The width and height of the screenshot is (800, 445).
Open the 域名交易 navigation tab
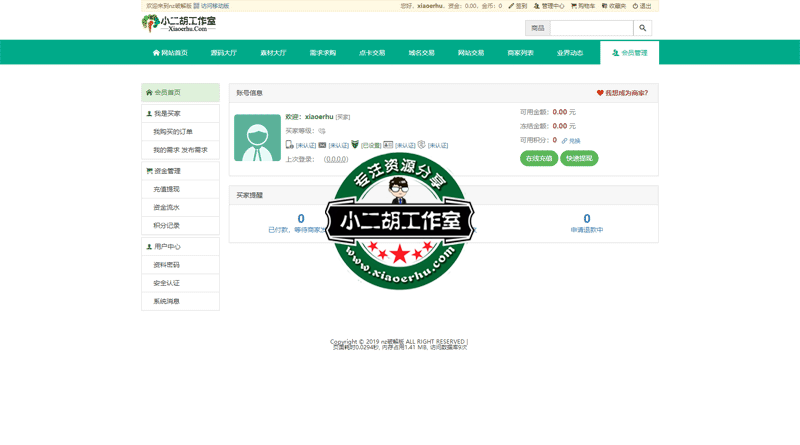pyautogui.click(x=421, y=53)
